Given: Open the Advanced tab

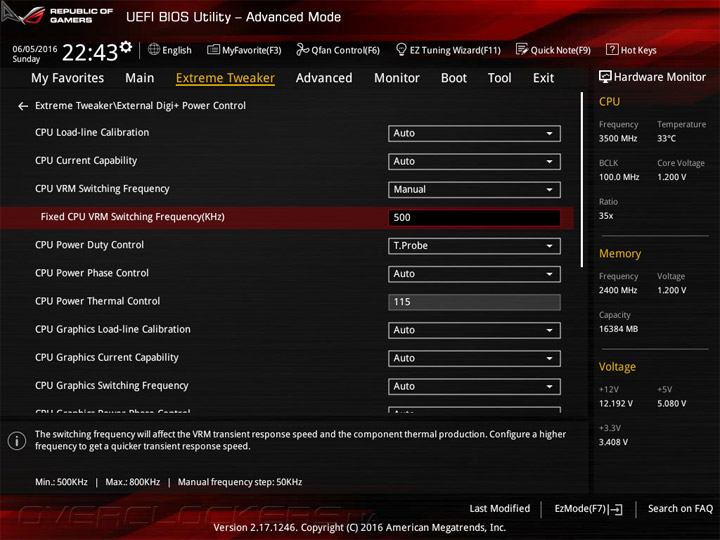Looking at the screenshot, I should point(324,78).
